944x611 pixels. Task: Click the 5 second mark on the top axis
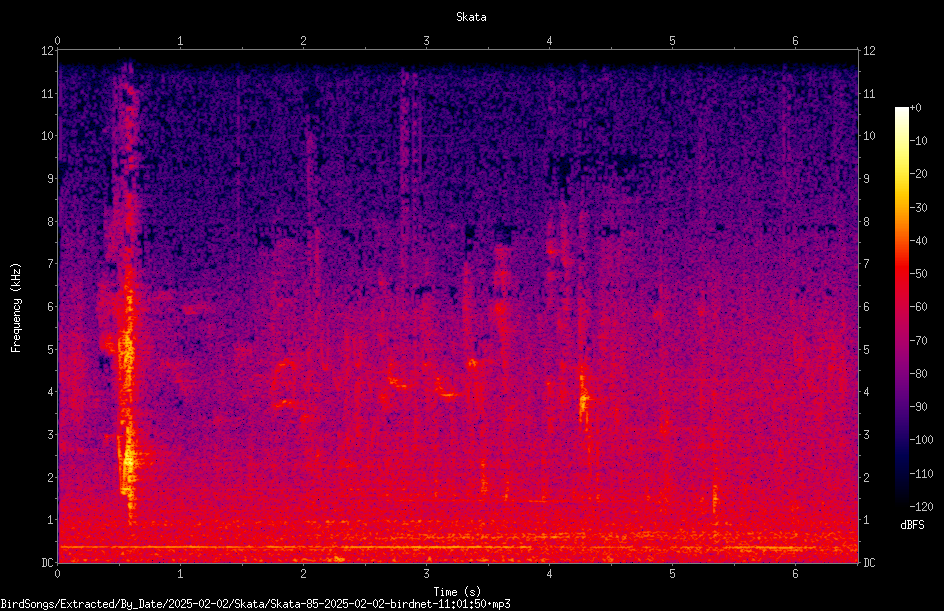(x=672, y=41)
